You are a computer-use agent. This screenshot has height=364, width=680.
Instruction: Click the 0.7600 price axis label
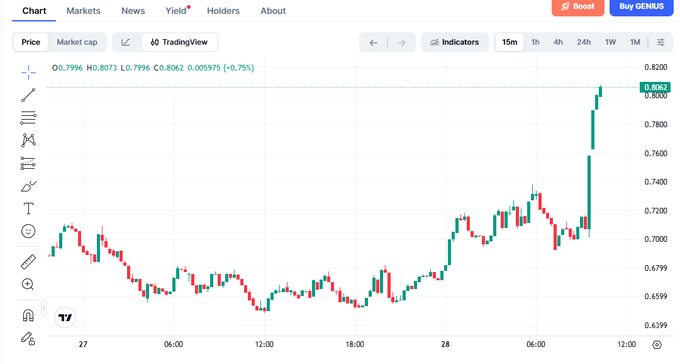tap(656, 153)
